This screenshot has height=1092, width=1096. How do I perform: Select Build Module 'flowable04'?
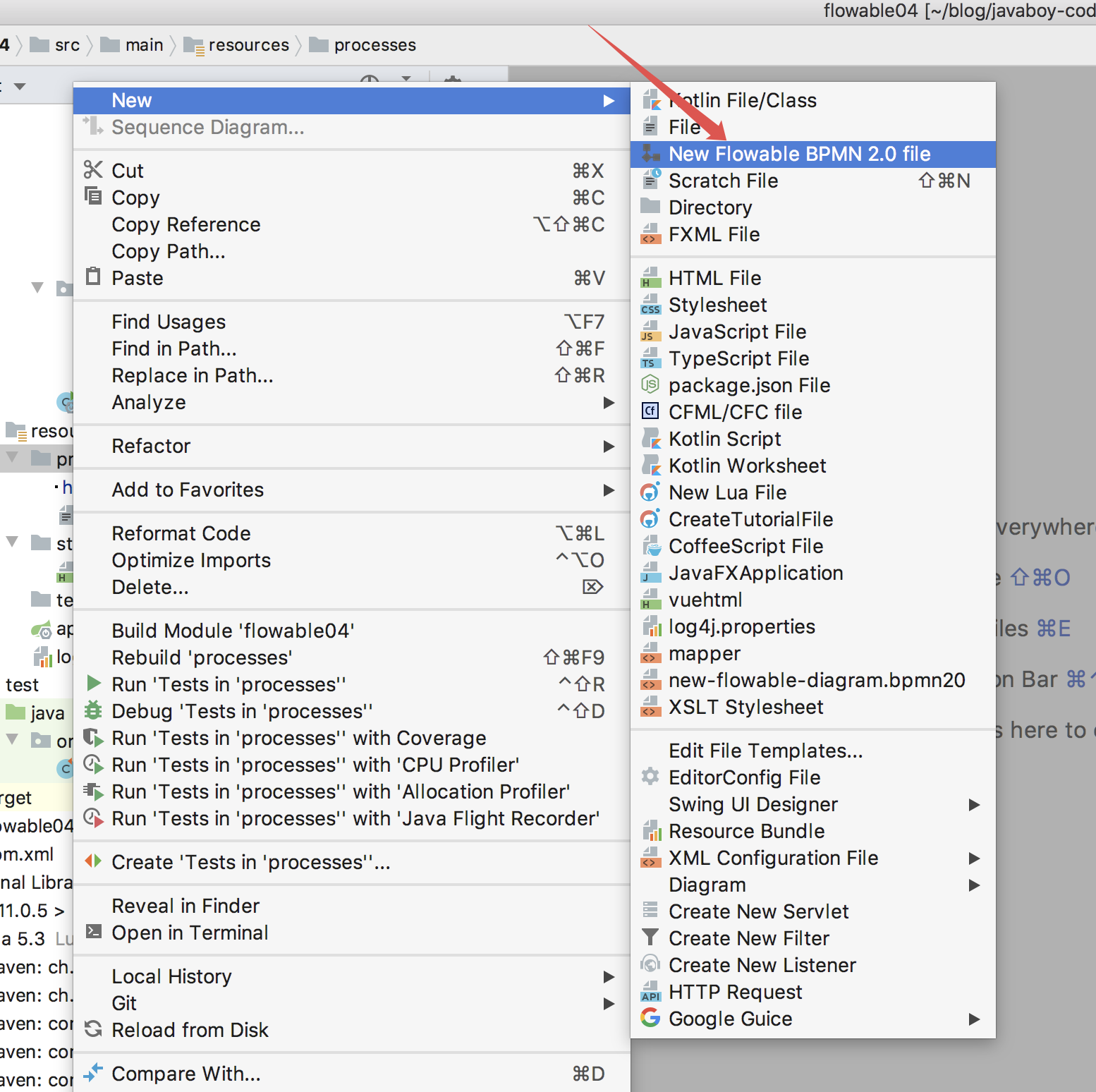pyautogui.click(x=352, y=631)
